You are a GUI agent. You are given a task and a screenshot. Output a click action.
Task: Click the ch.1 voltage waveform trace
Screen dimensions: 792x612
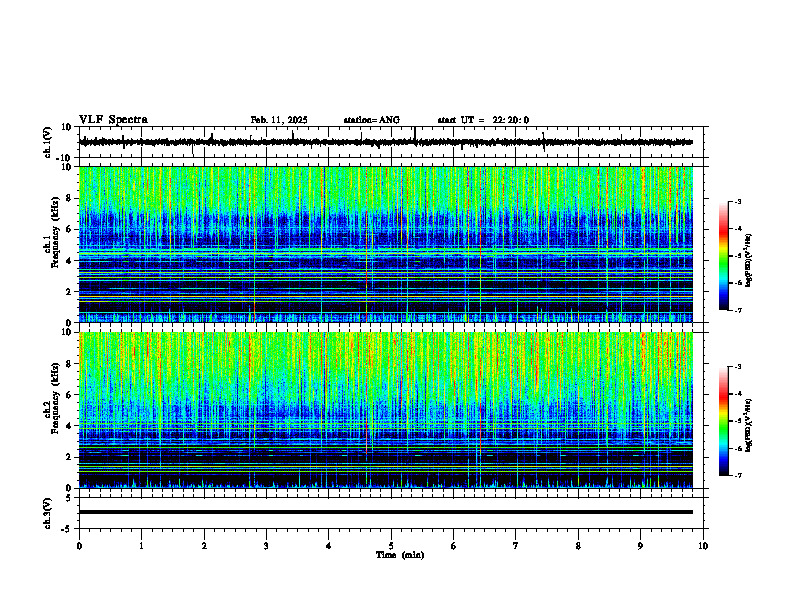coord(386,142)
